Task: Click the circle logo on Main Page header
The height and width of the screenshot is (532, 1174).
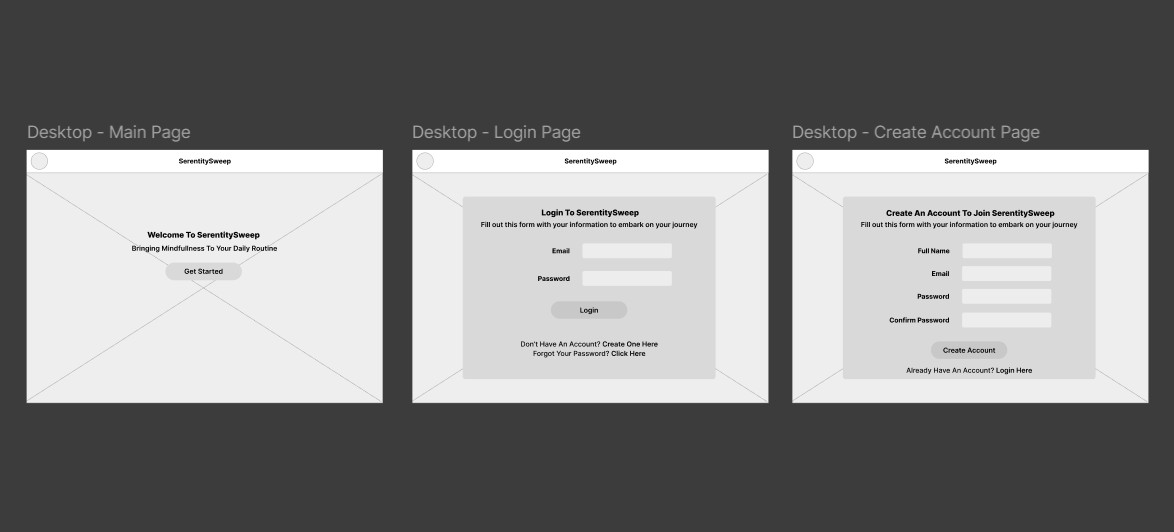Action: click(x=39, y=161)
